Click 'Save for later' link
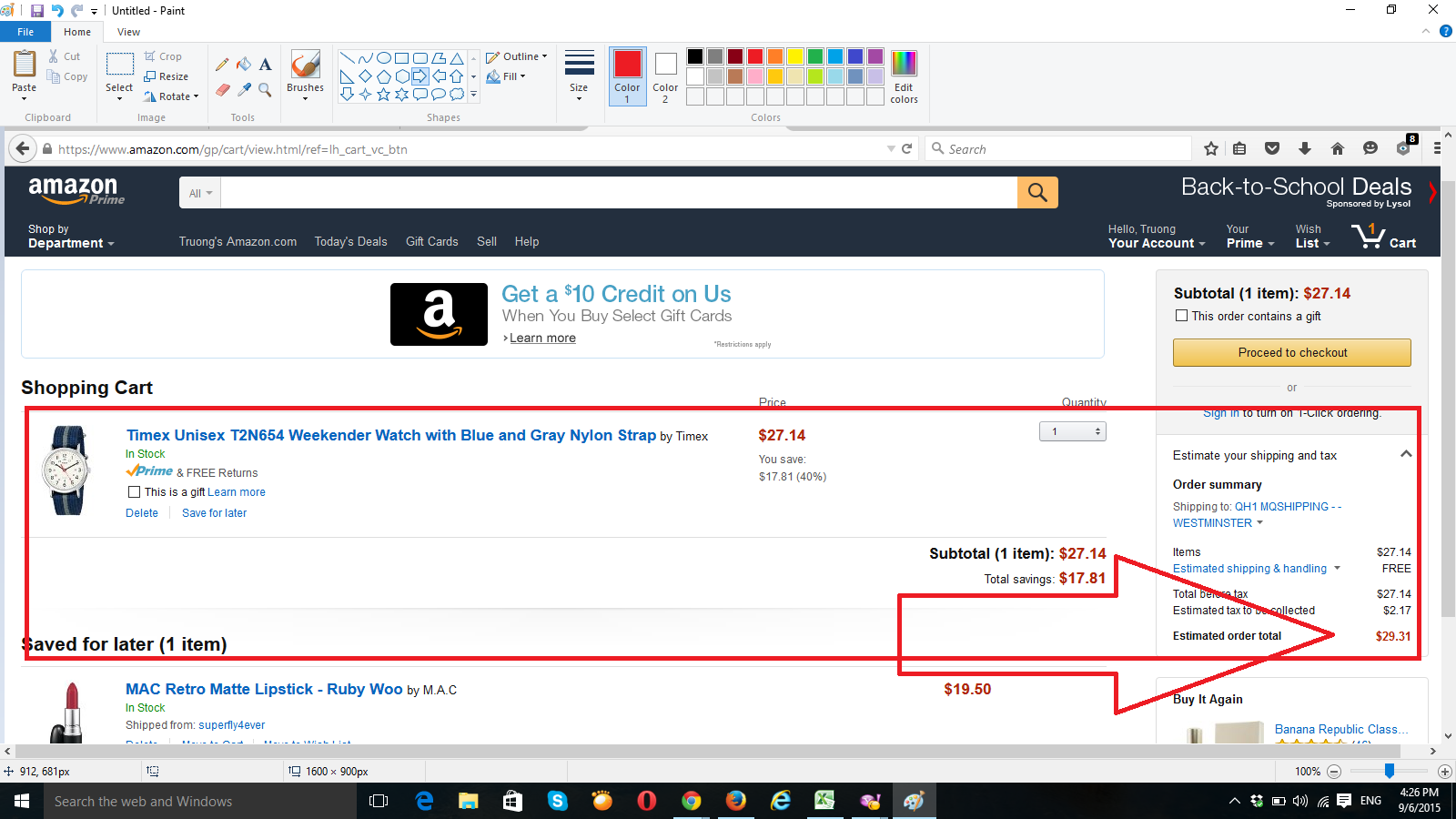1456x819 pixels. pos(214,513)
